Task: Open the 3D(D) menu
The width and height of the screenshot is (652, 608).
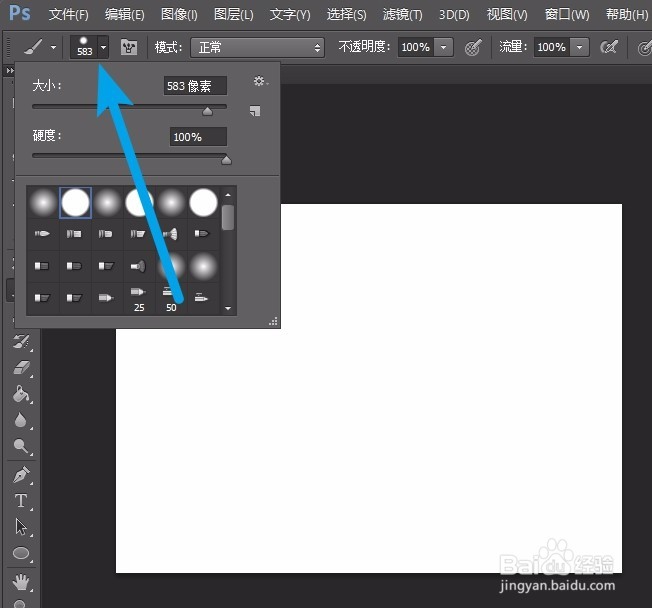Action: pos(454,15)
